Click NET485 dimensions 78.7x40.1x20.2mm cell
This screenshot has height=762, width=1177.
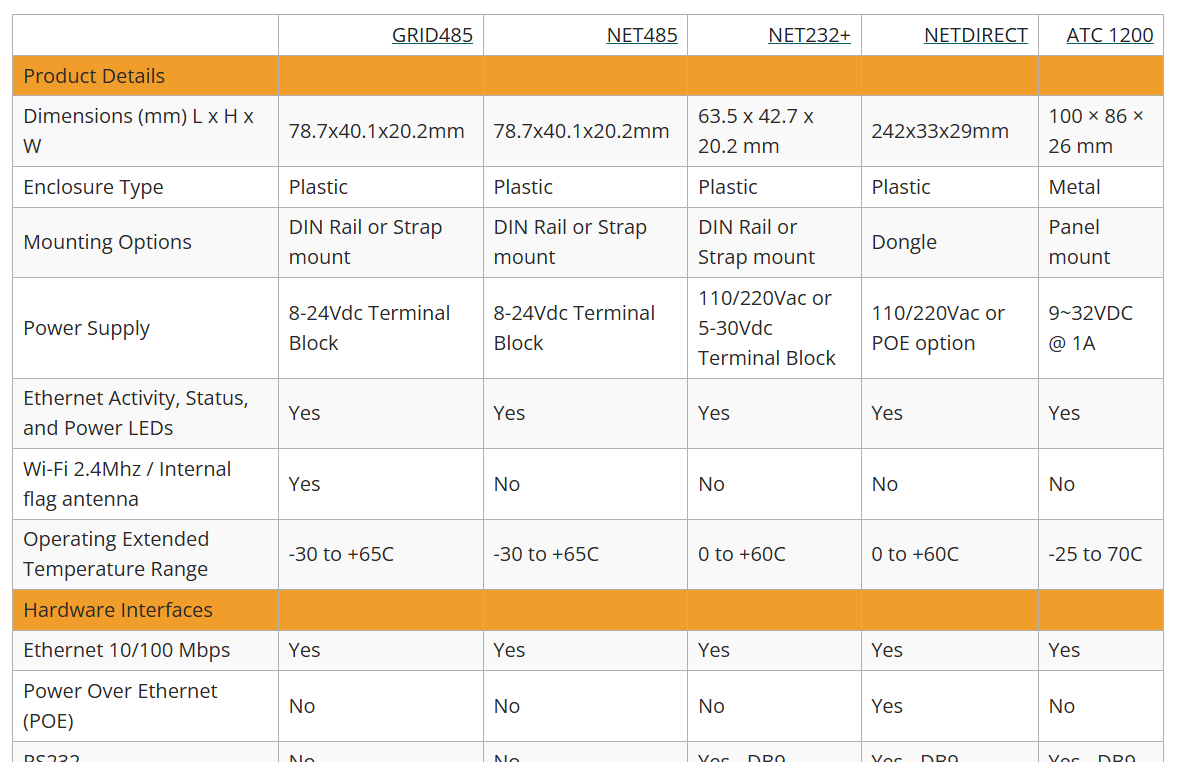(x=585, y=131)
